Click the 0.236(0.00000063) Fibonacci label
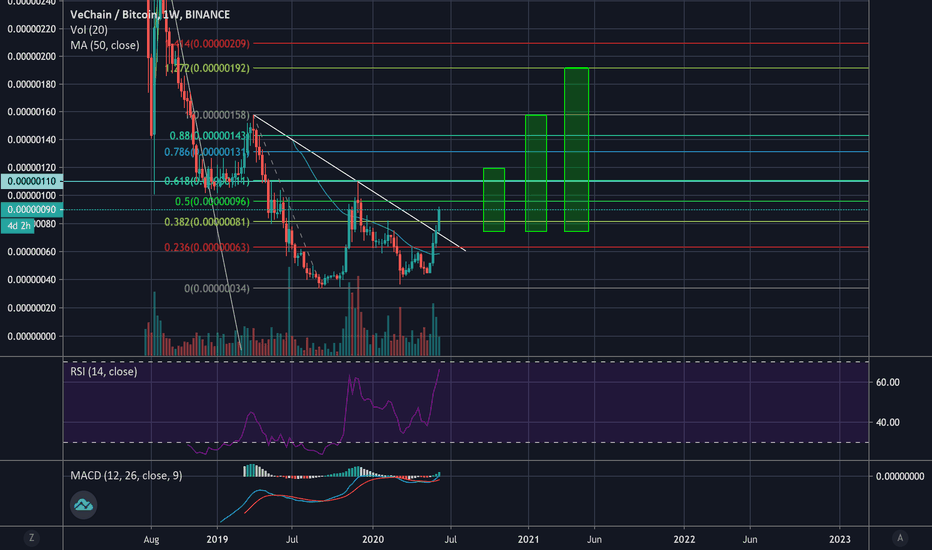 (207, 247)
